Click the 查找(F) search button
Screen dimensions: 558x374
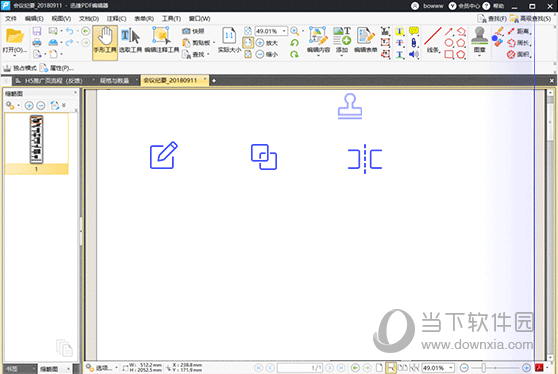(492, 18)
